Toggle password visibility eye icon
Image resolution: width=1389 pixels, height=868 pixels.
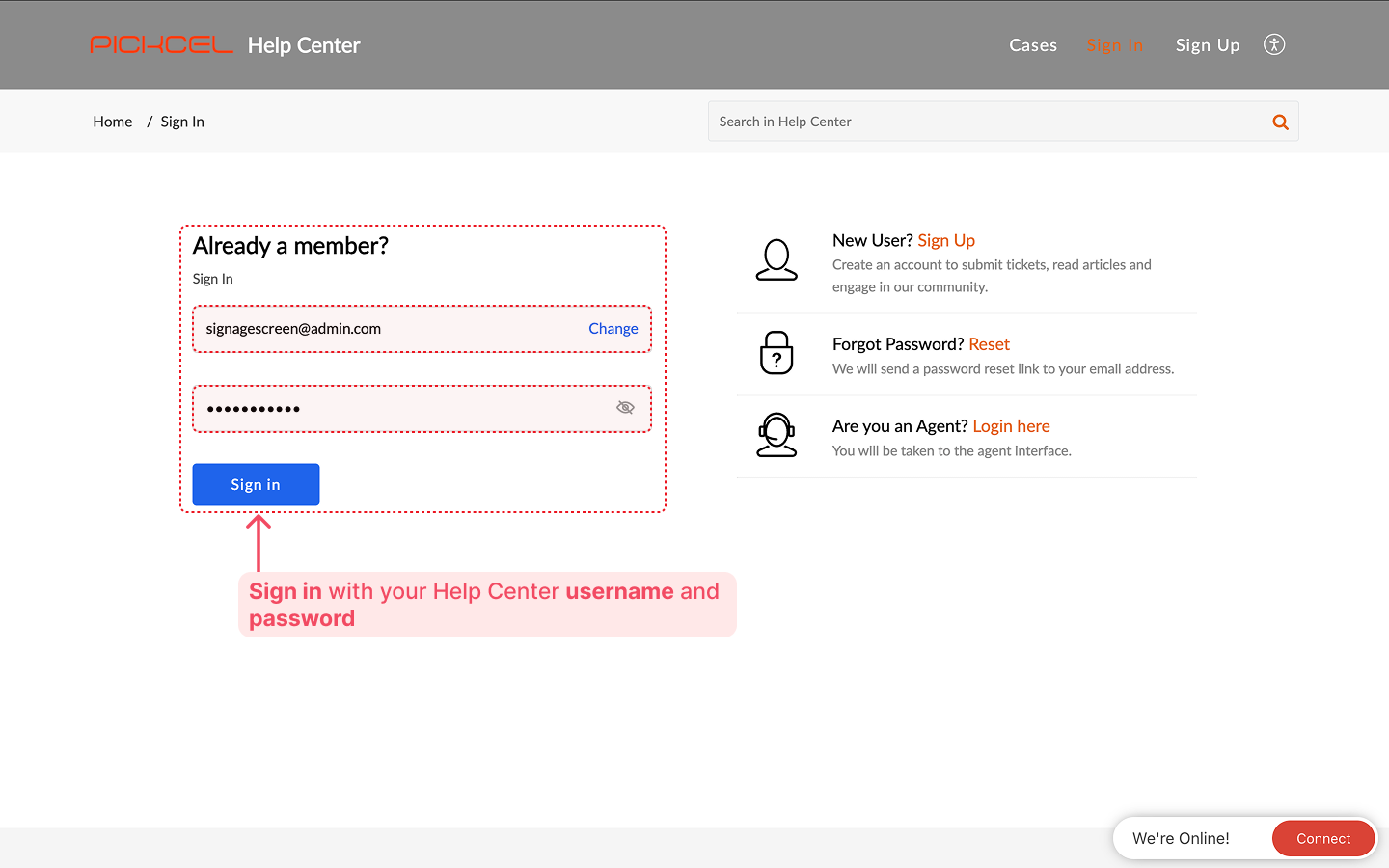[x=625, y=408]
